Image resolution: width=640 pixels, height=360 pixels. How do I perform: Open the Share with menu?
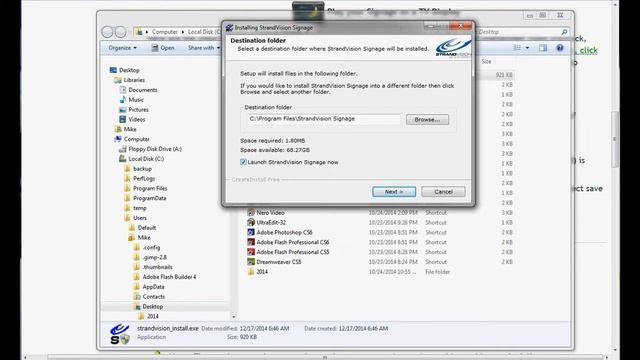(x=204, y=48)
